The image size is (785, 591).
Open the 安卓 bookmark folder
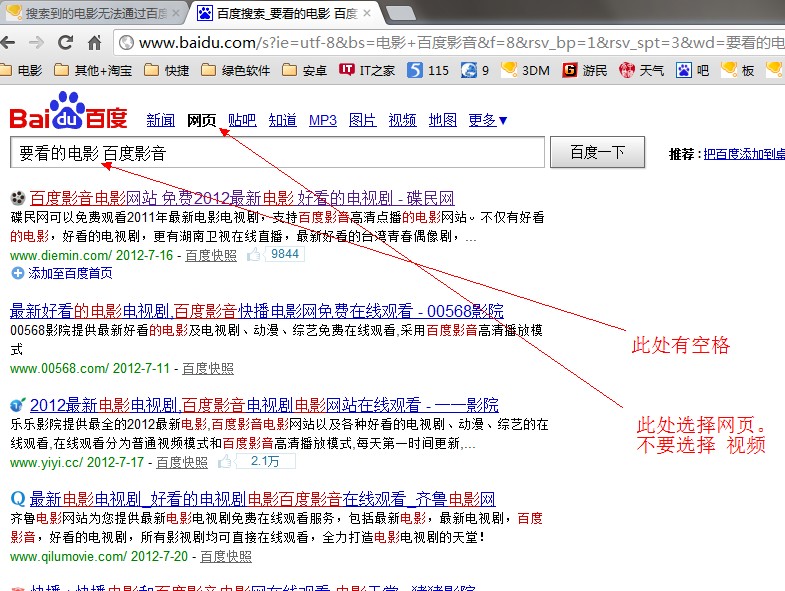coord(304,70)
